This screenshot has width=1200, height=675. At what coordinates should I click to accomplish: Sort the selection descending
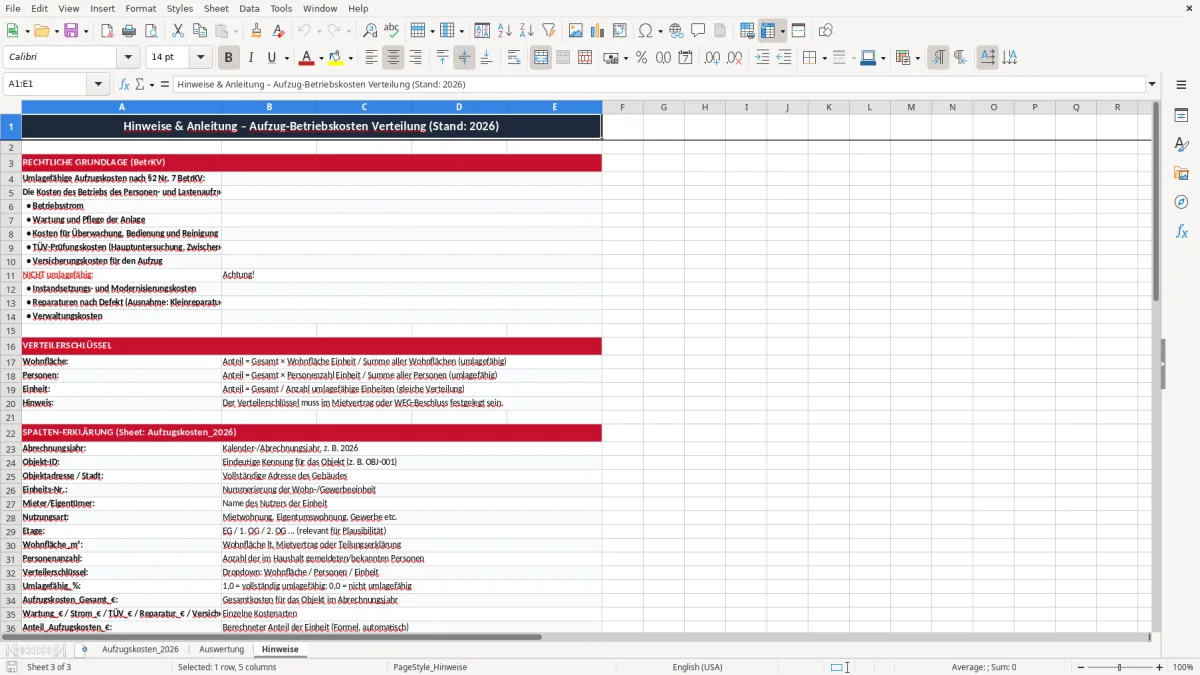pyautogui.click(x=526, y=31)
